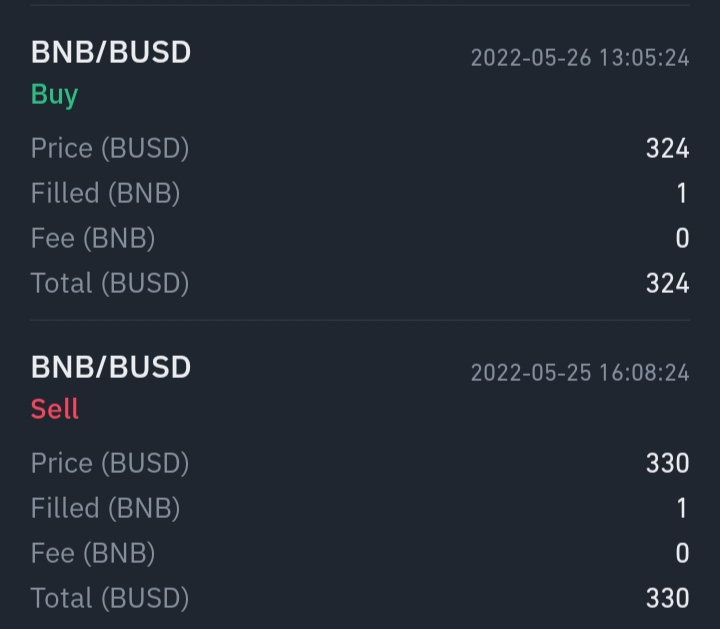Select buy order total value 324

[667, 283]
